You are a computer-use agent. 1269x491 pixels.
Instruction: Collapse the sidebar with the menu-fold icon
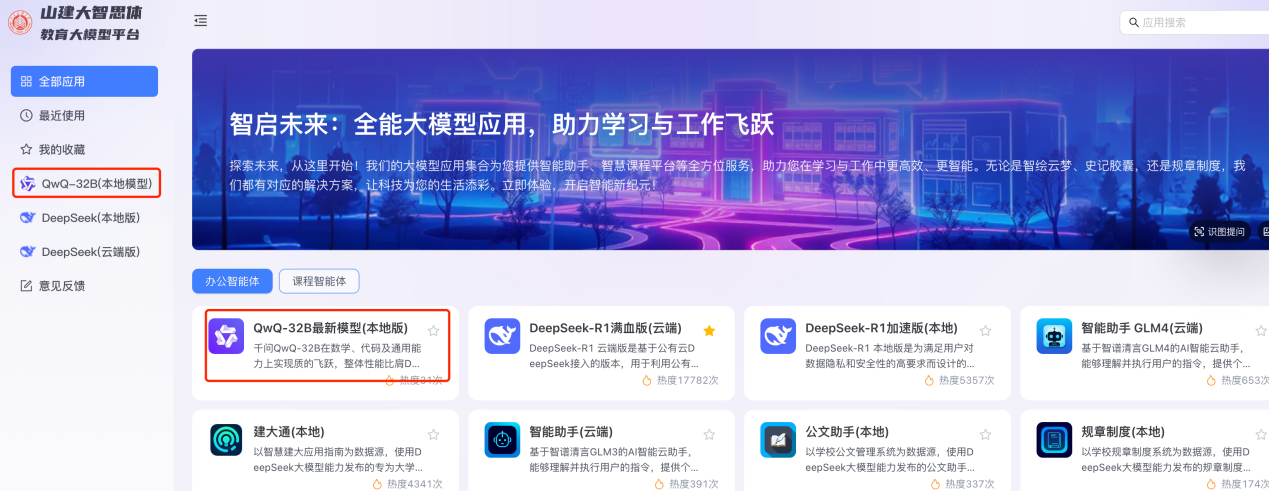(x=201, y=21)
